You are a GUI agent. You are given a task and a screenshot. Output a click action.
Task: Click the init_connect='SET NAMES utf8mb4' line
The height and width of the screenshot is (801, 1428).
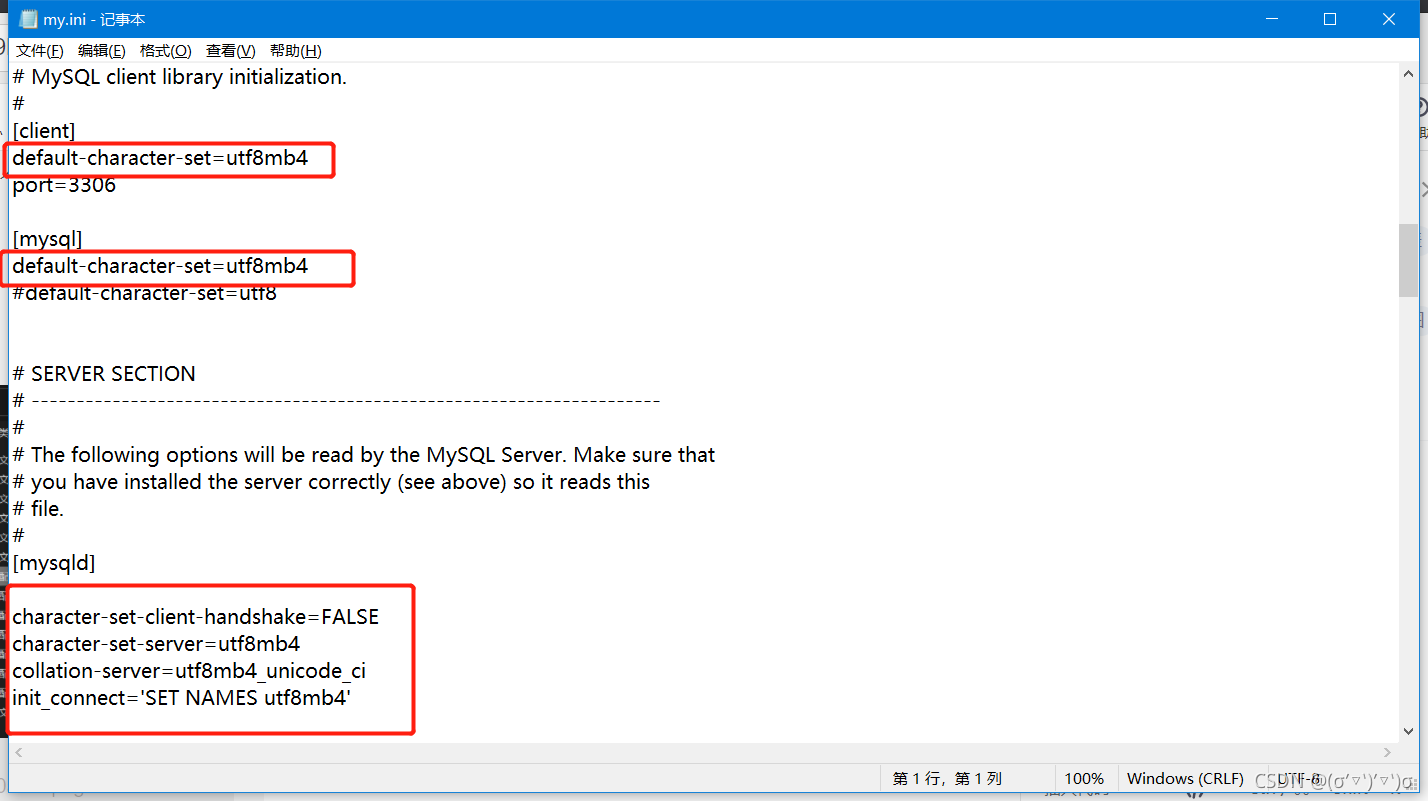[x=181, y=698]
